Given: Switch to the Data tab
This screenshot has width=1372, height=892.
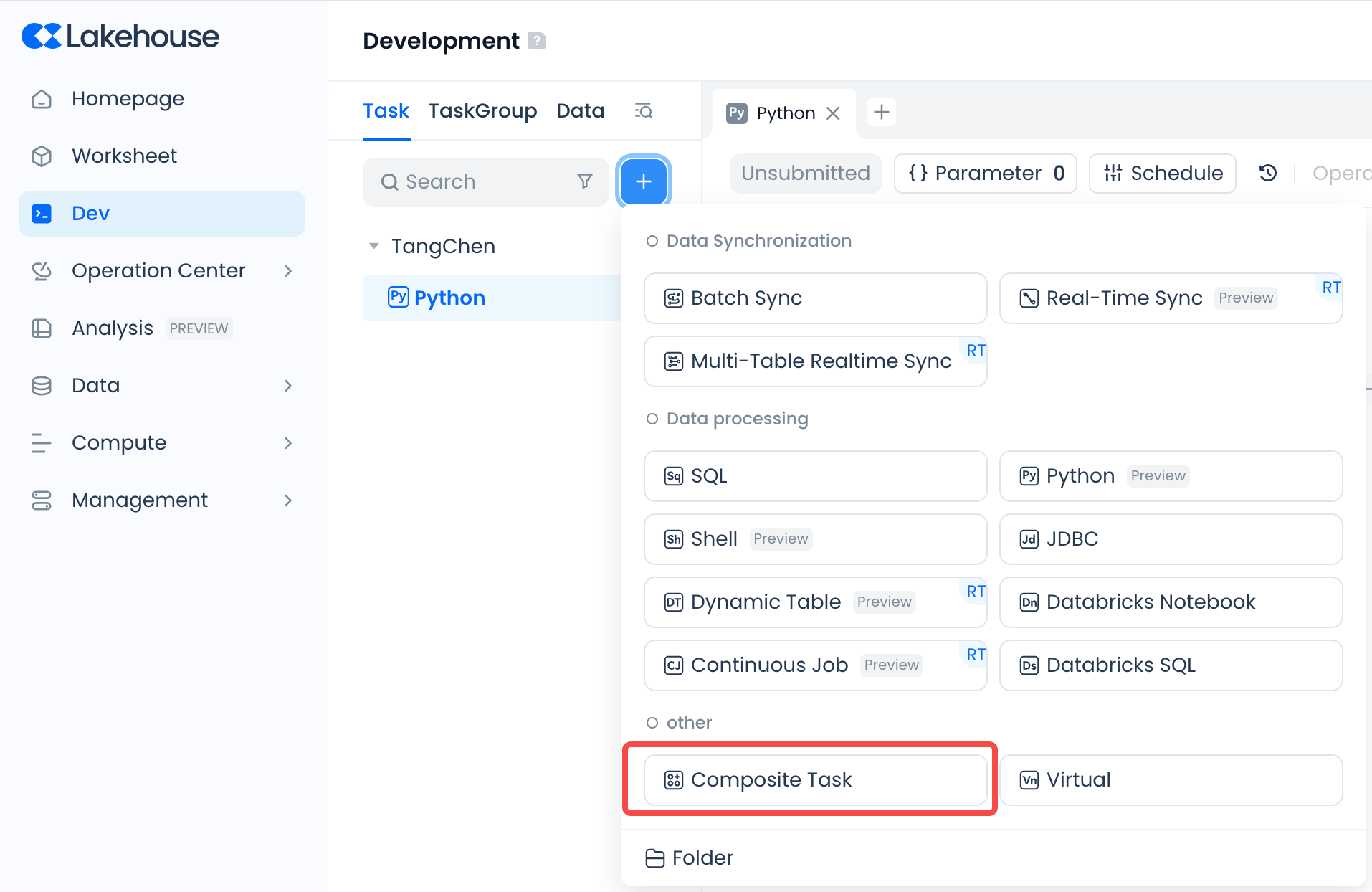Looking at the screenshot, I should point(580,111).
